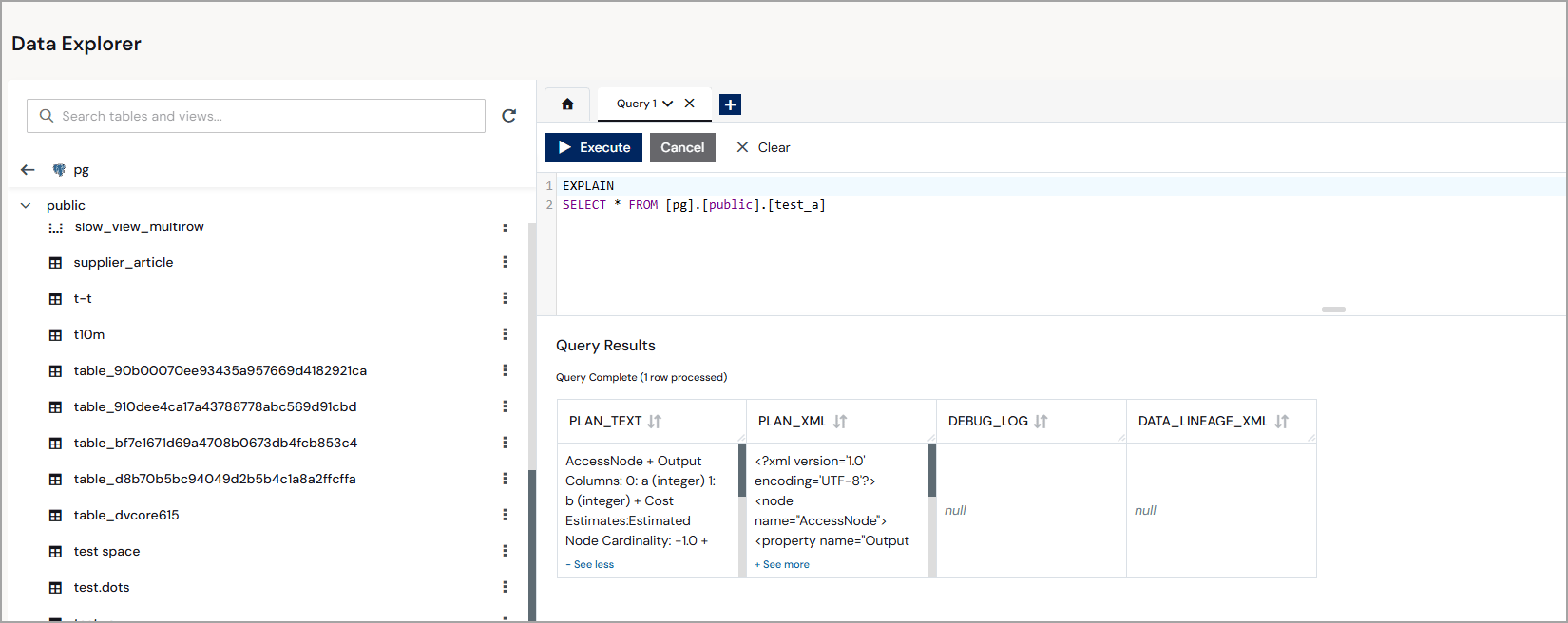Open the options menu for t10m
The width and height of the screenshot is (1568, 623).
pos(505,334)
